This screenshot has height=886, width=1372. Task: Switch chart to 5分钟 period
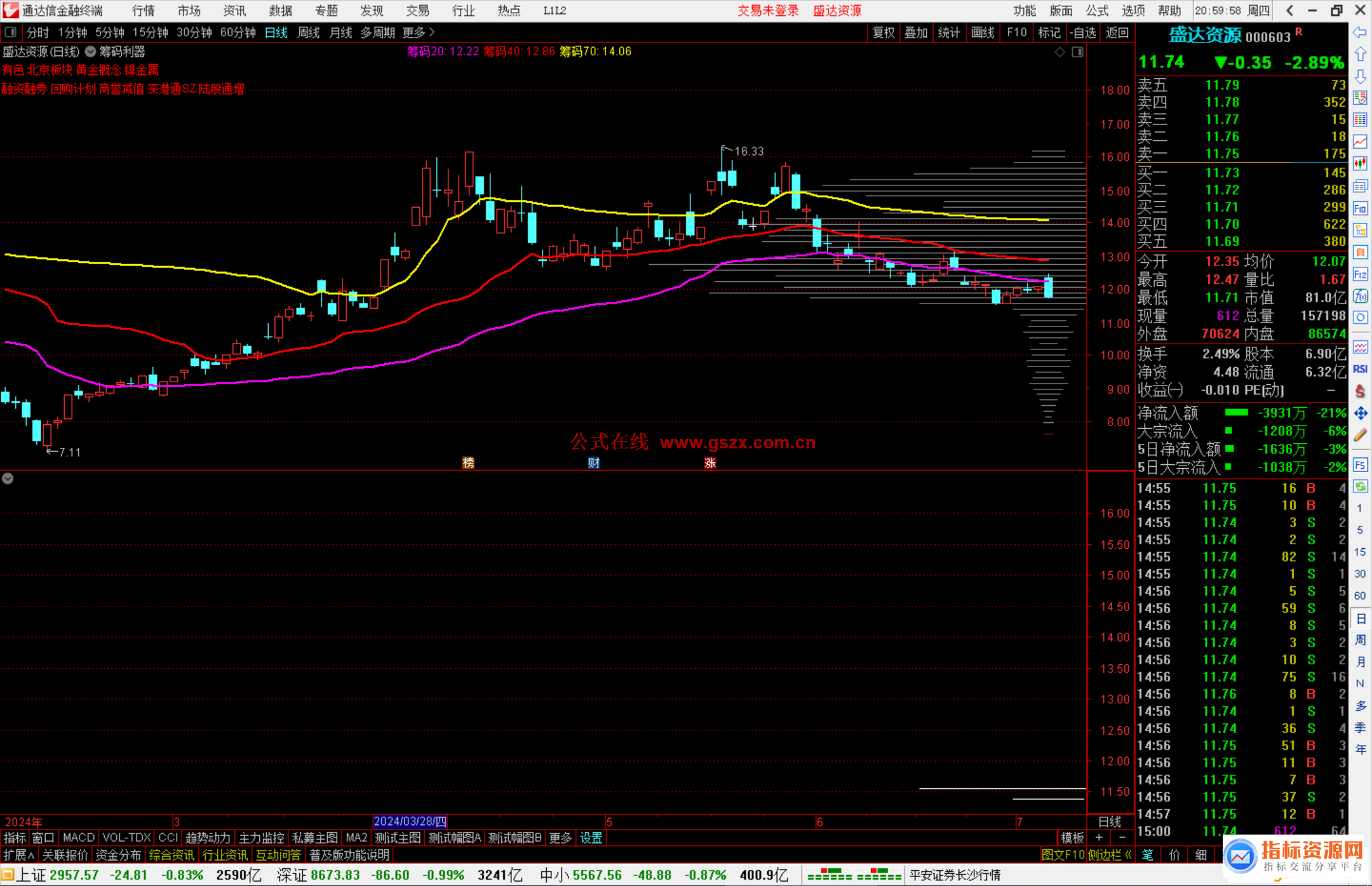110,32
